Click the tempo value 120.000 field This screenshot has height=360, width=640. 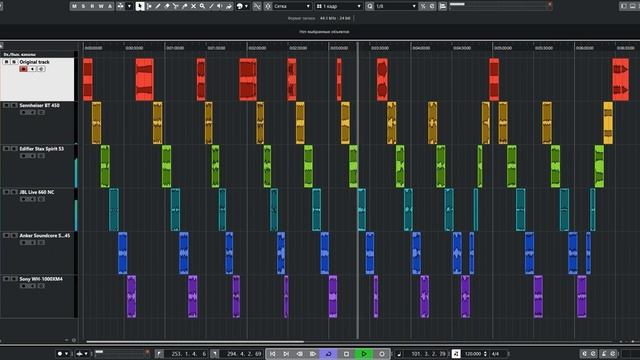473,354
